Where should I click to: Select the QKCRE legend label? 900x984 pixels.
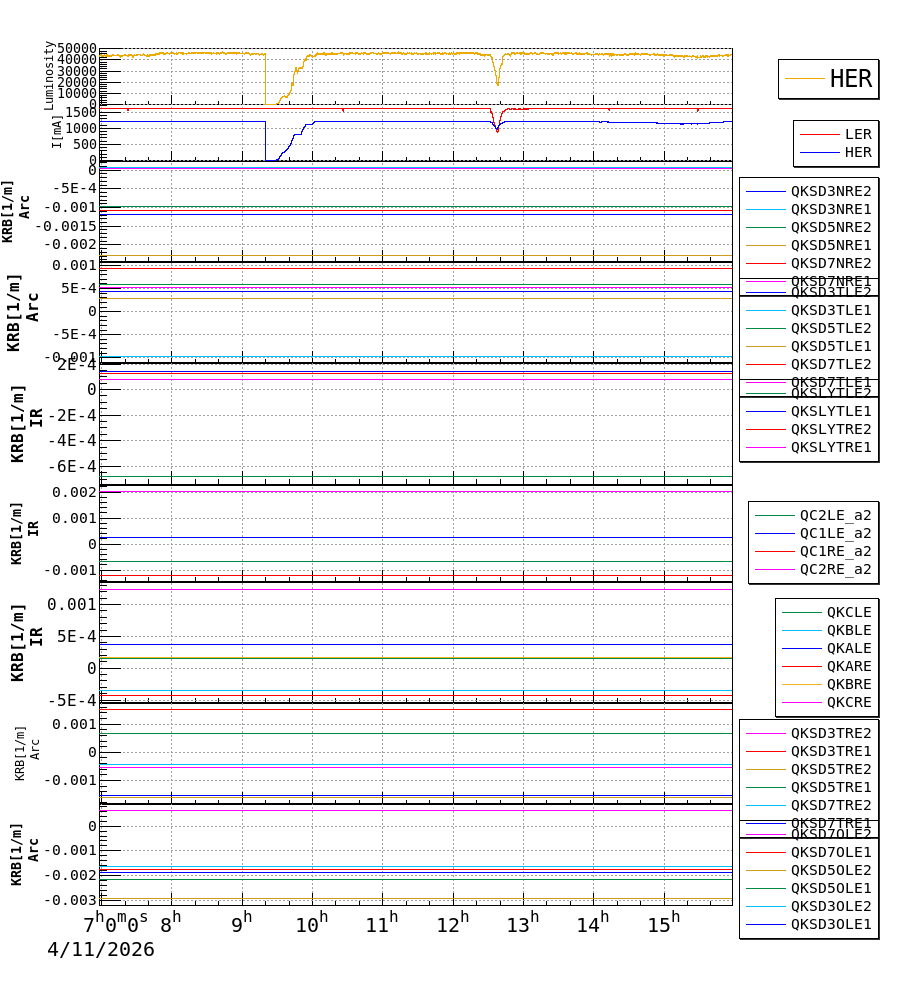[849, 703]
